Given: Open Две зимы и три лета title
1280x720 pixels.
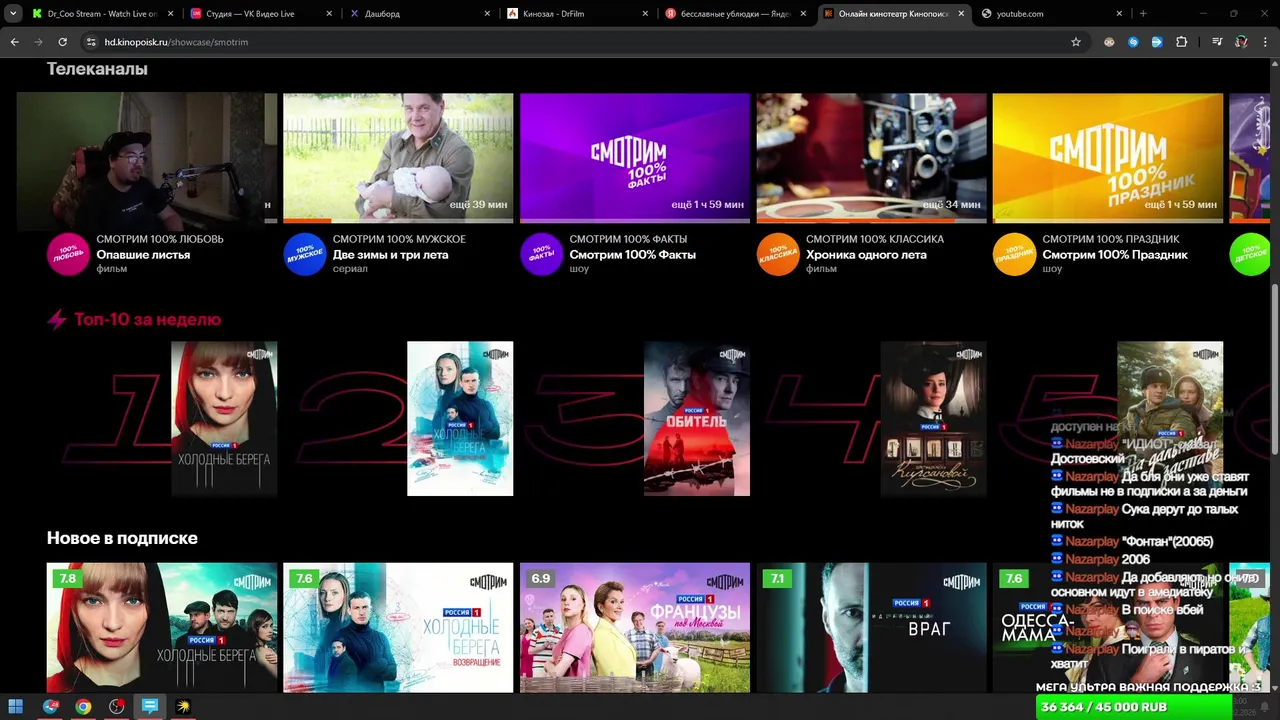Looking at the screenshot, I should click(x=391, y=255).
